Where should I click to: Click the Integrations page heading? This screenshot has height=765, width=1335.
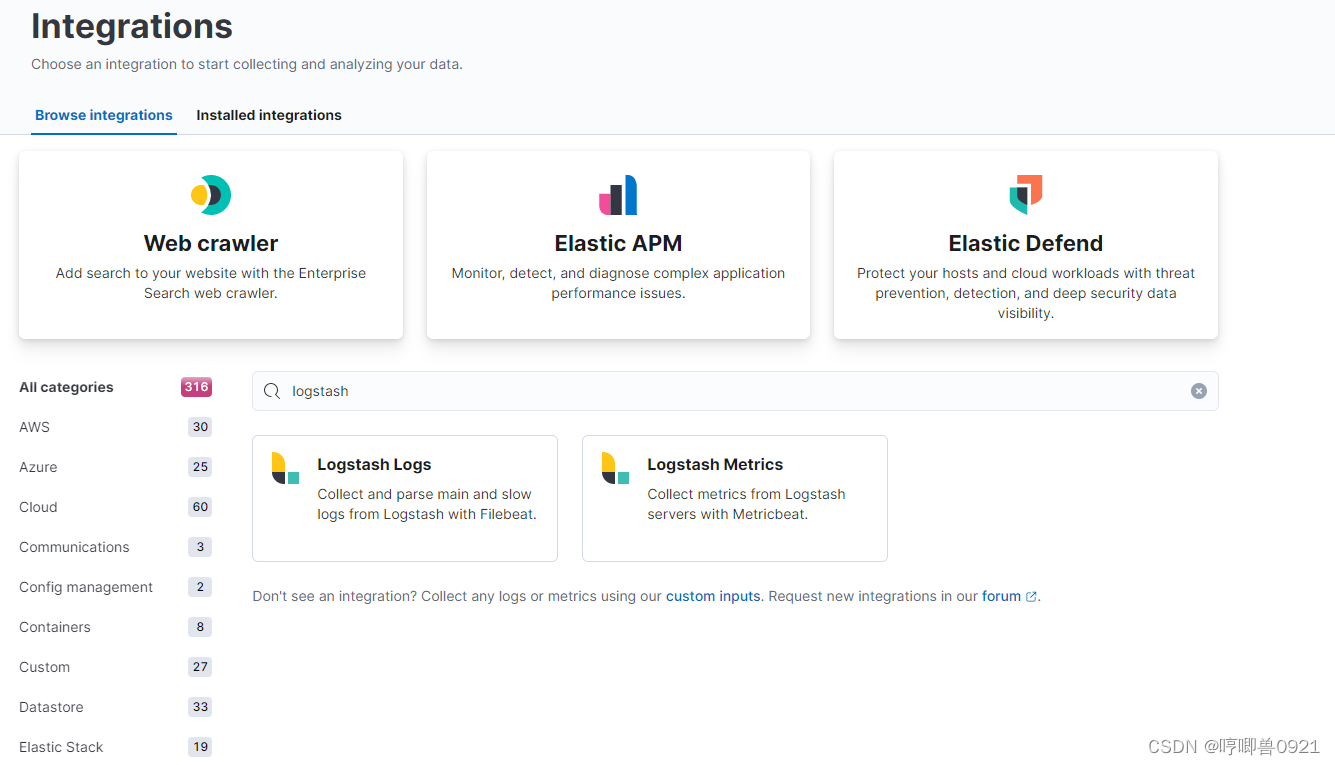coord(132,26)
